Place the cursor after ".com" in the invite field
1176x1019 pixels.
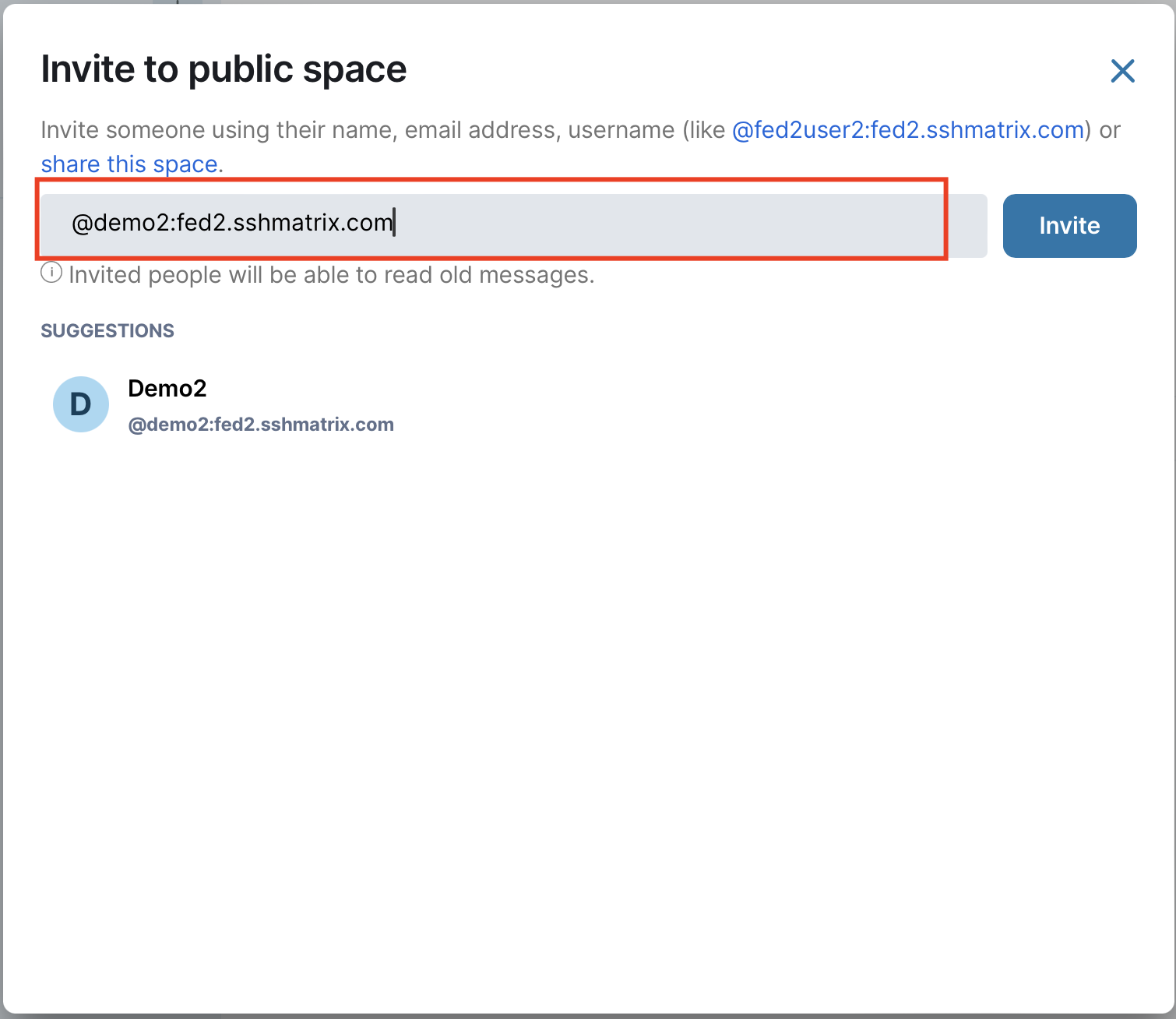pos(395,223)
